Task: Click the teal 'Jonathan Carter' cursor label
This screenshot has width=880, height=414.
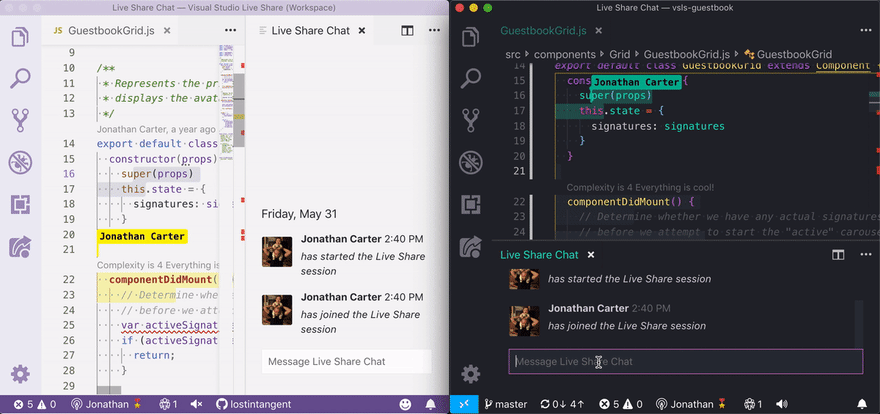Action: (x=636, y=83)
